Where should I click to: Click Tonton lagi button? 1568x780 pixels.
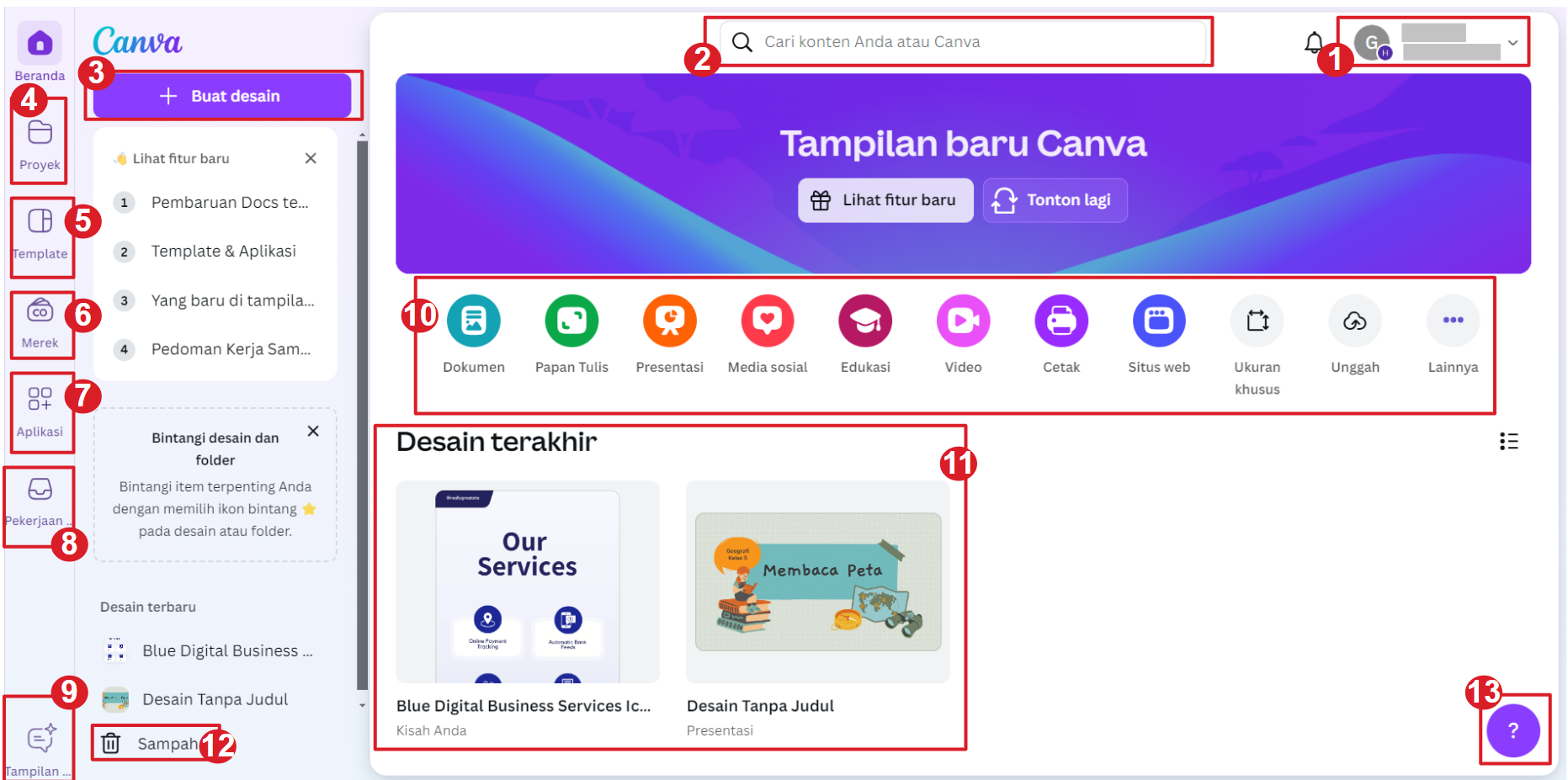tap(1055, 200)
